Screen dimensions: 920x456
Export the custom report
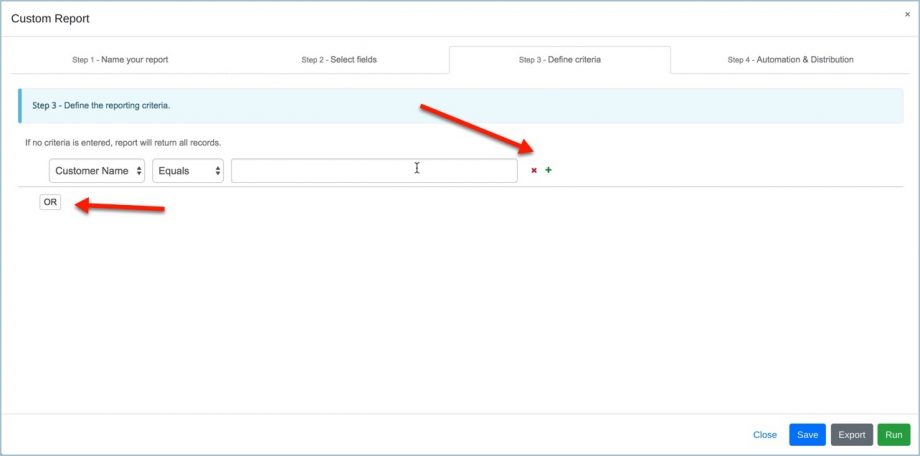852,435
